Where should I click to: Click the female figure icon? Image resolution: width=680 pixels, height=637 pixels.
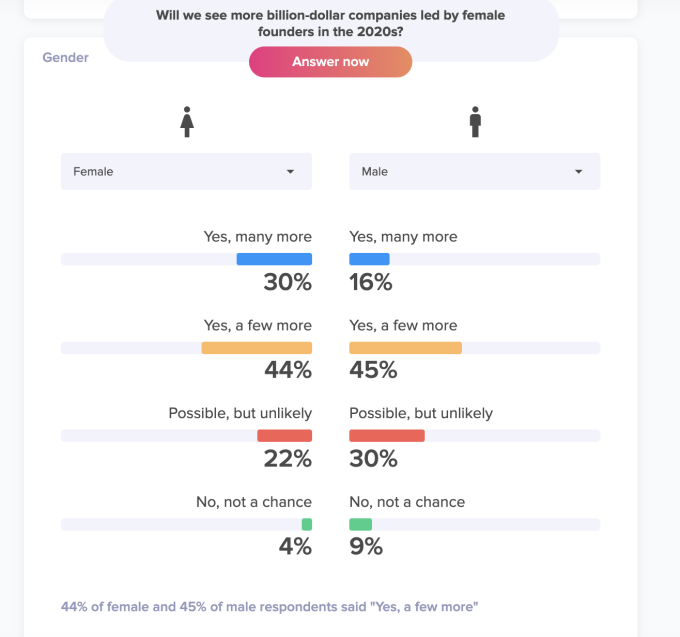pos(186,123)
